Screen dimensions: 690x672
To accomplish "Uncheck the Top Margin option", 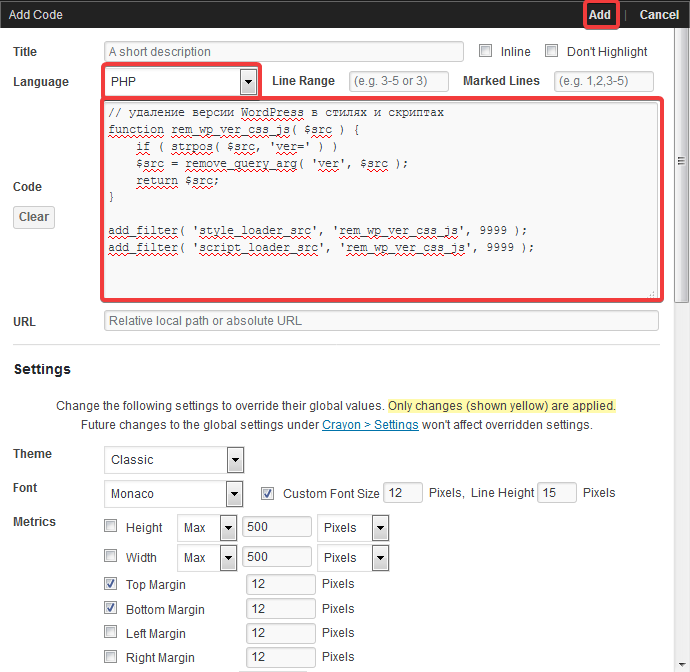I will click(x=110, y=584).
